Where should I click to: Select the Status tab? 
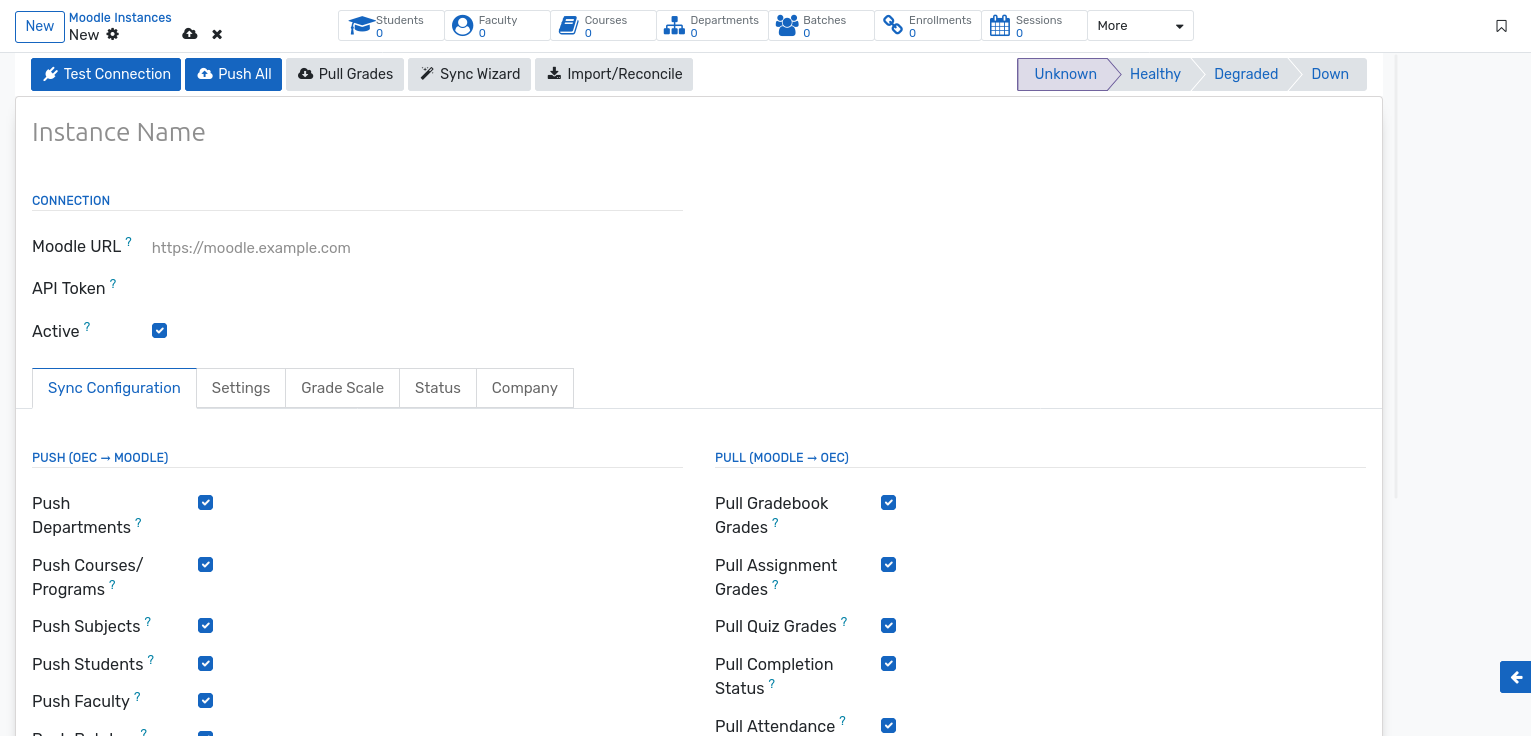click(x=438, y=388)
